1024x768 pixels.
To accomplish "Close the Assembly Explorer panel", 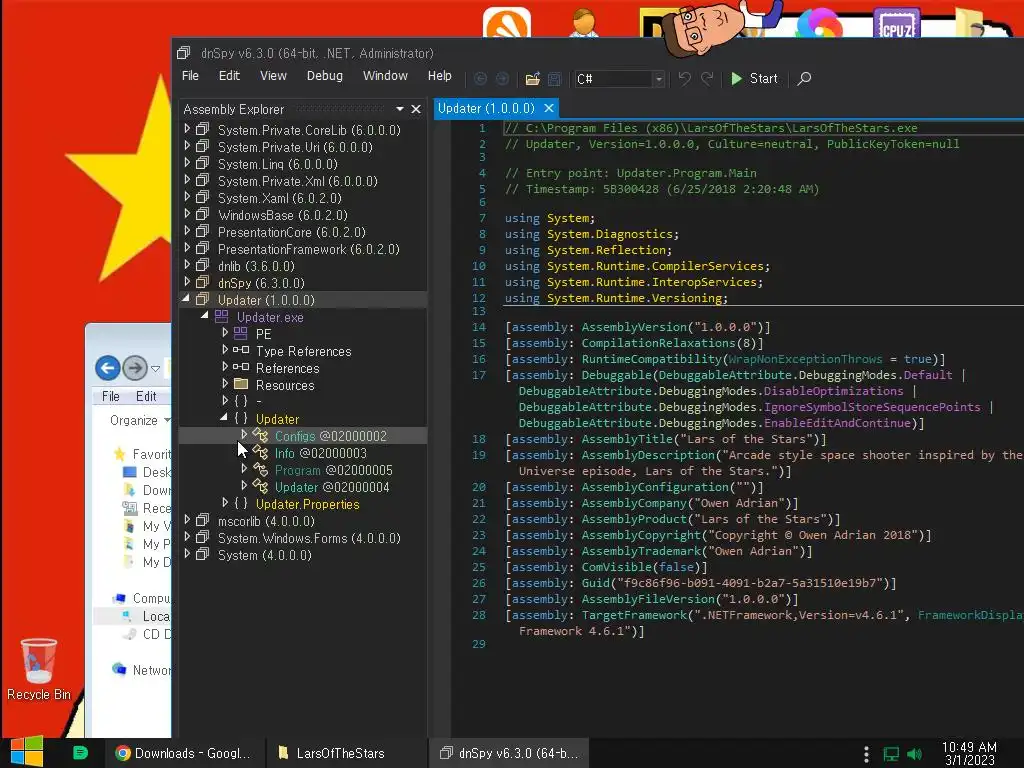I will point(416,109).
